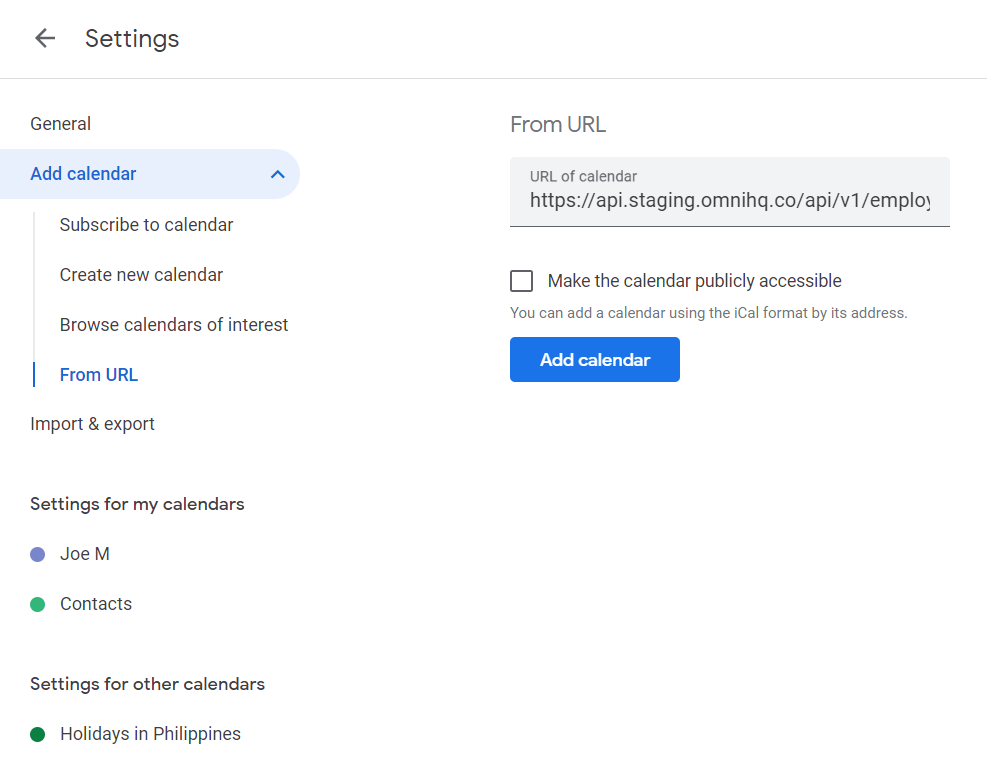The width and height of the screenshot is (987, 772).
Task: Click Holidays in Philippines color dot
Action: (38, 734)
